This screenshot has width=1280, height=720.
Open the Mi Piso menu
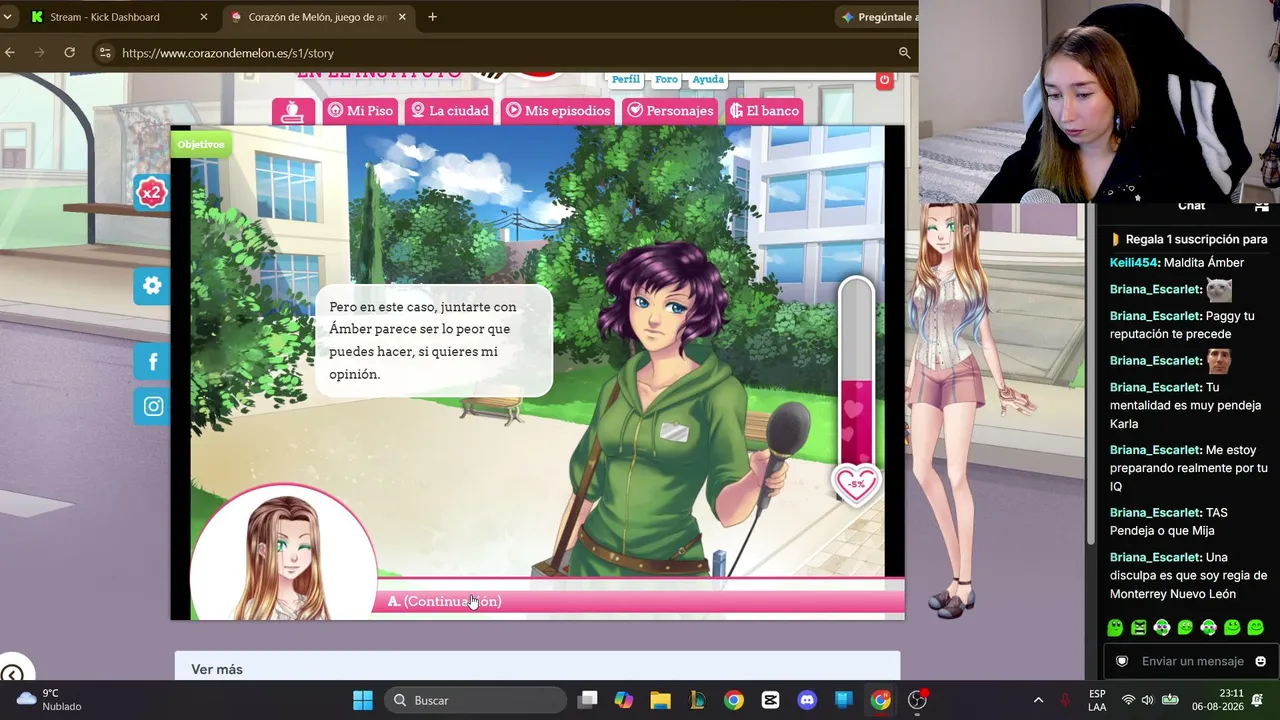pos(360,111)
